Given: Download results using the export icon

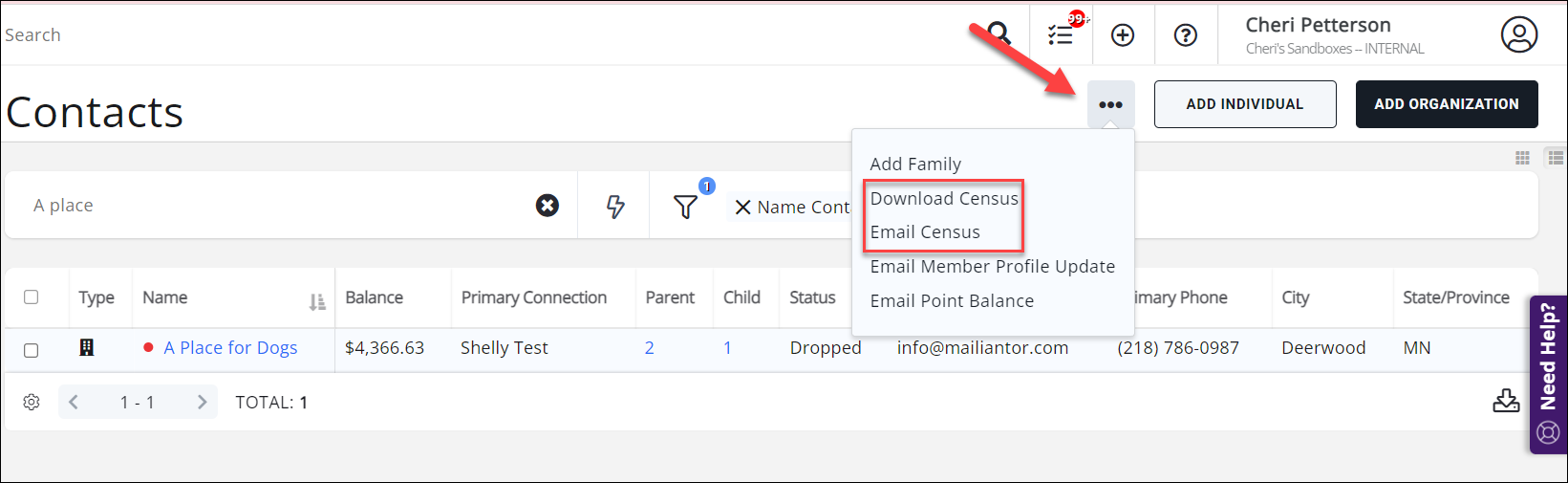Looking at the screenshot, I should click(1506, 401).
